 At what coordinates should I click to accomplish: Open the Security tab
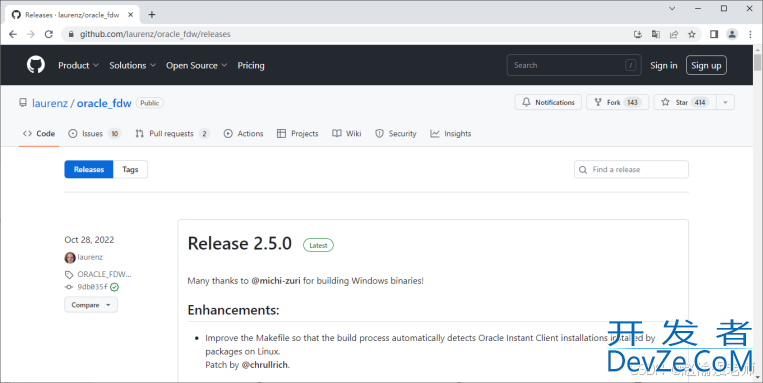396,133
